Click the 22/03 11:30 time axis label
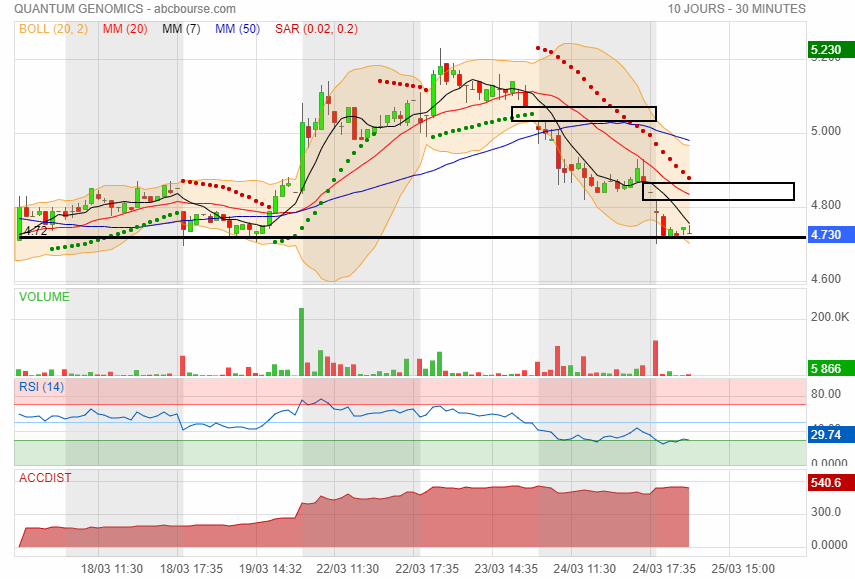 click(348, 569)
